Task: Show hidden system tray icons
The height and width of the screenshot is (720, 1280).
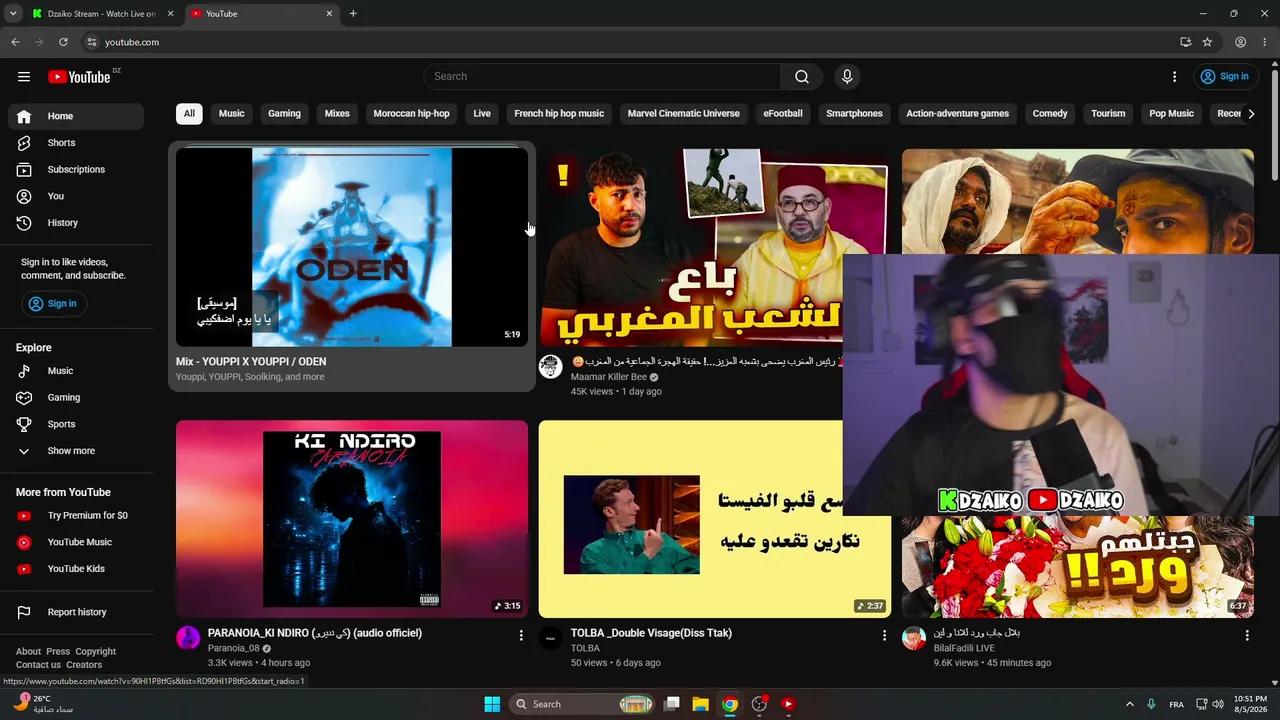Action: (x=1130, y=704)
